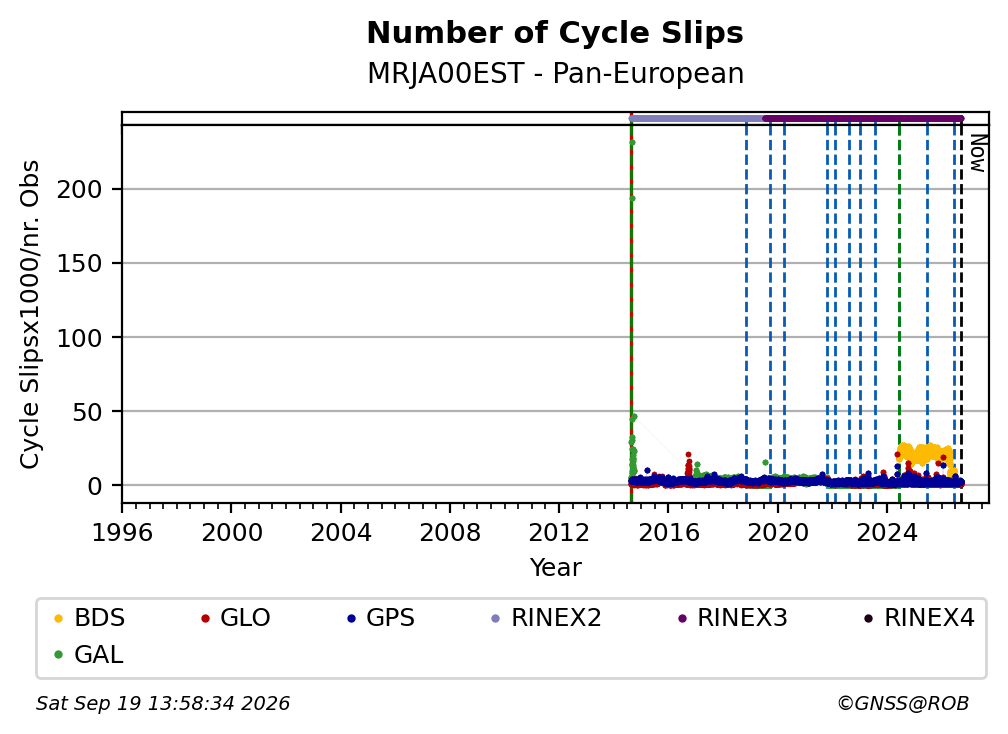Click the MRJA00EST - Pan-European subtitle
This screenshot has width=1008, height=734.
point(555,73)
